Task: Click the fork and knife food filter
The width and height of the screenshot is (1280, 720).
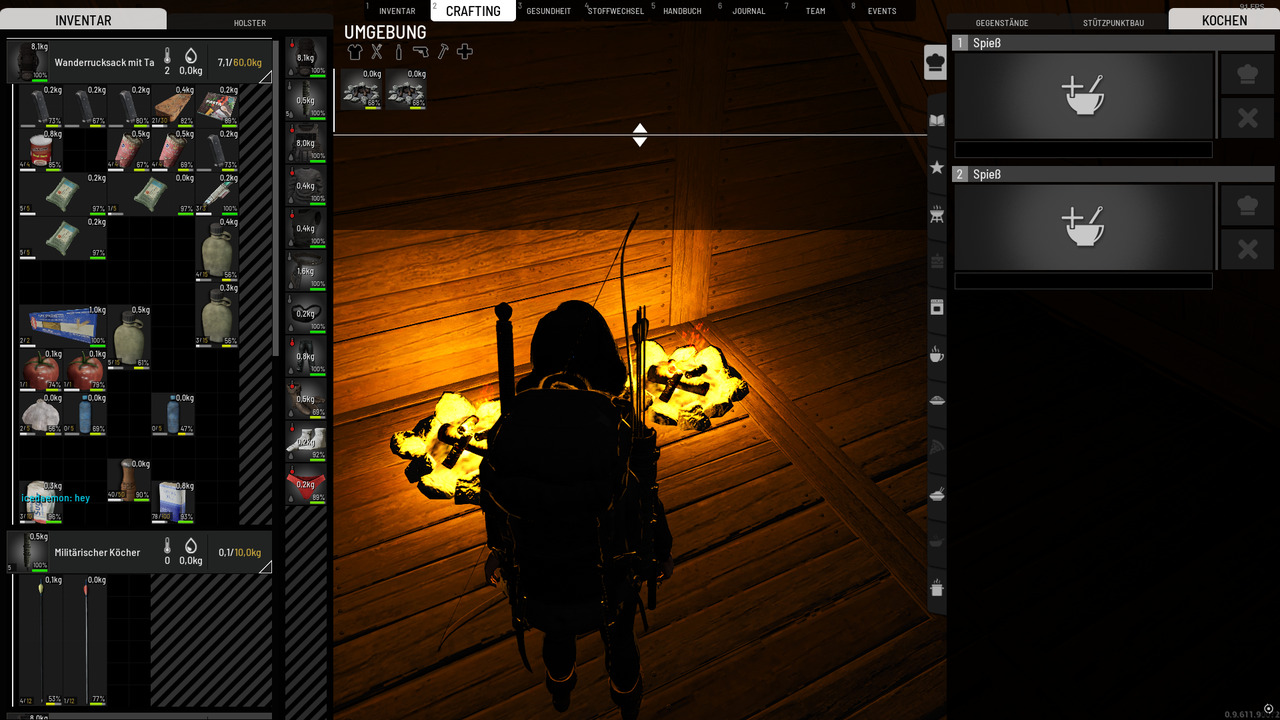Action: click(377, 52)
